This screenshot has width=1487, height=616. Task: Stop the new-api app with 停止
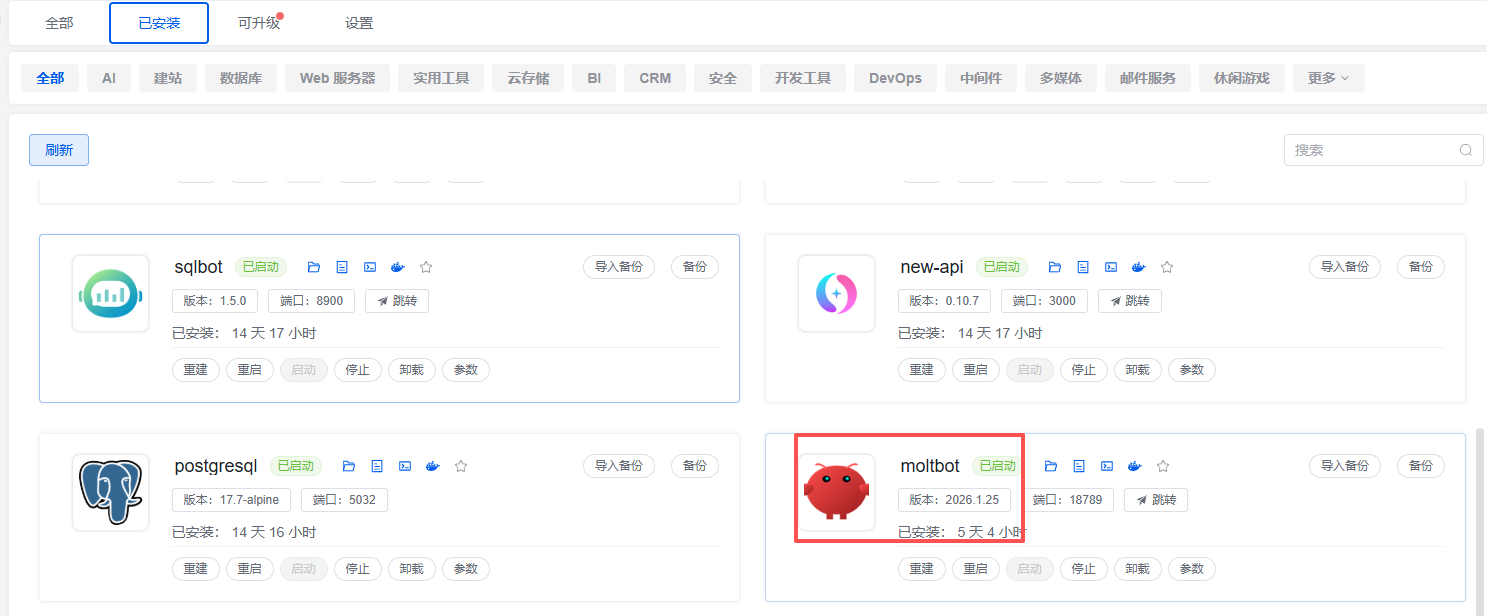pos(1083,370)
